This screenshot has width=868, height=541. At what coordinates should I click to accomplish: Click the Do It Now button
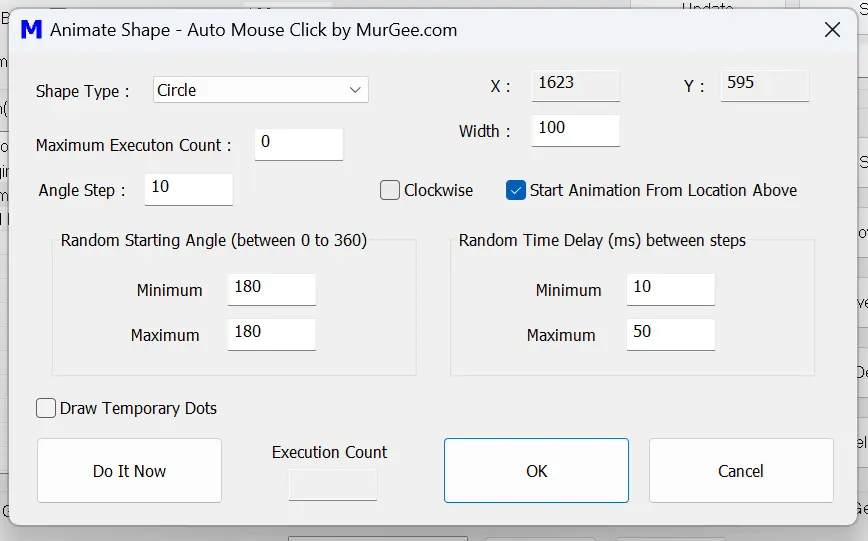pos(130,471)
